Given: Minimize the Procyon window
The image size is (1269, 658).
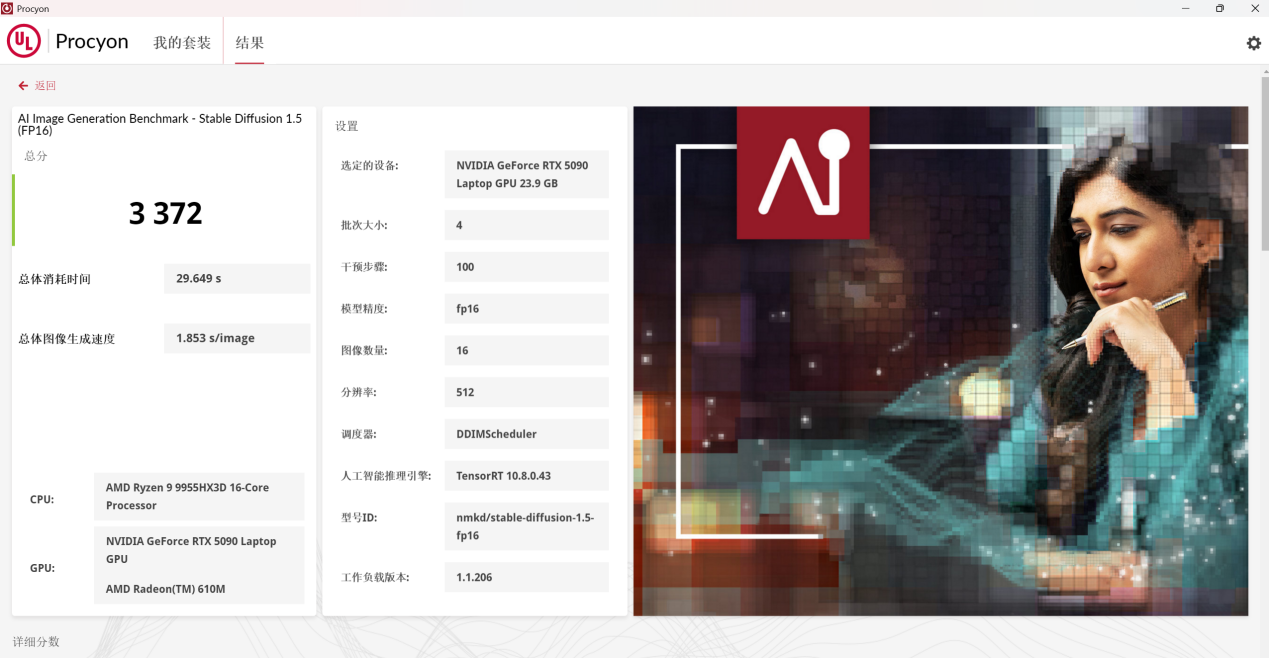Looking at the screenshot, I should [1186, 8].
